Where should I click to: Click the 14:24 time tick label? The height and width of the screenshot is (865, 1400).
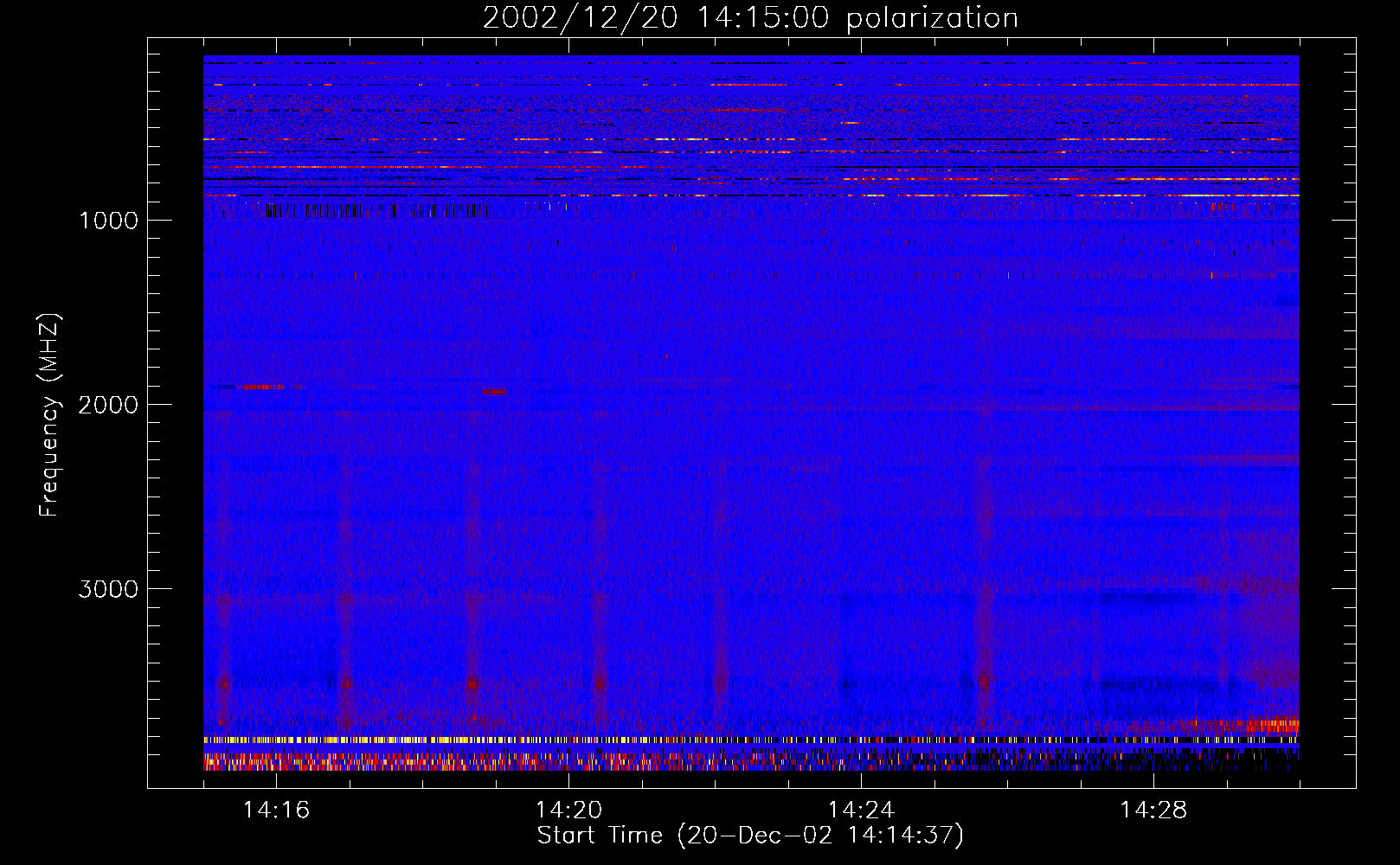861,811
